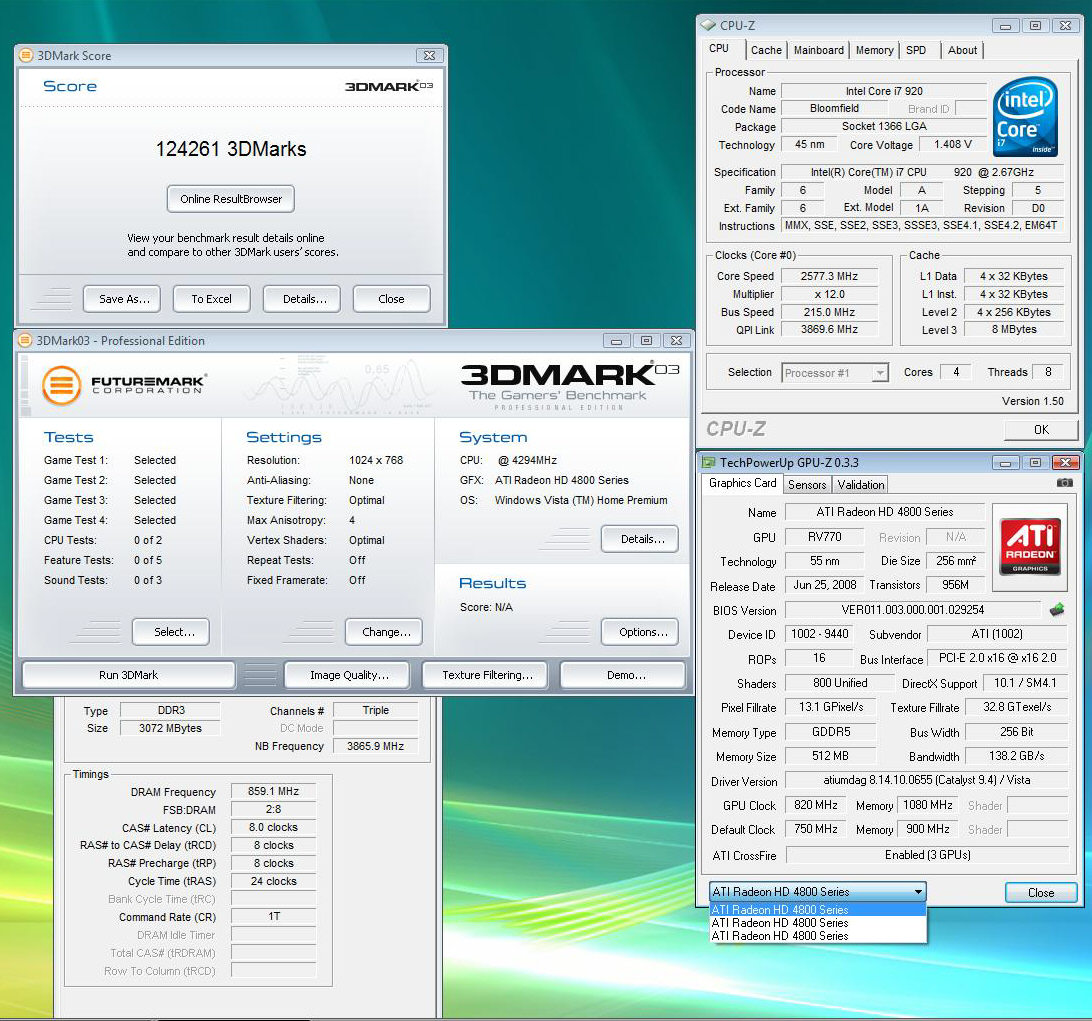Click the Core Speed value 2577.3 MHz
This screenshot has width=1092, height=1021.
(829, 276)
